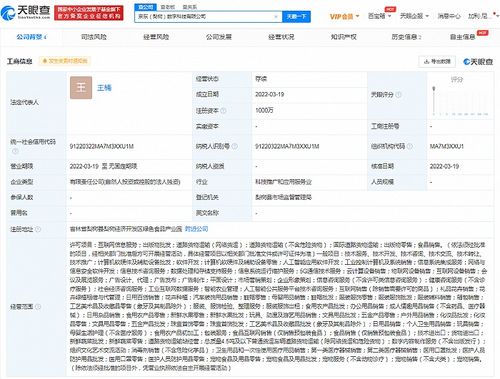Screen dimensions: 500x379
Task: Open info icon next to 注册地址
Action: pos(38,229)
